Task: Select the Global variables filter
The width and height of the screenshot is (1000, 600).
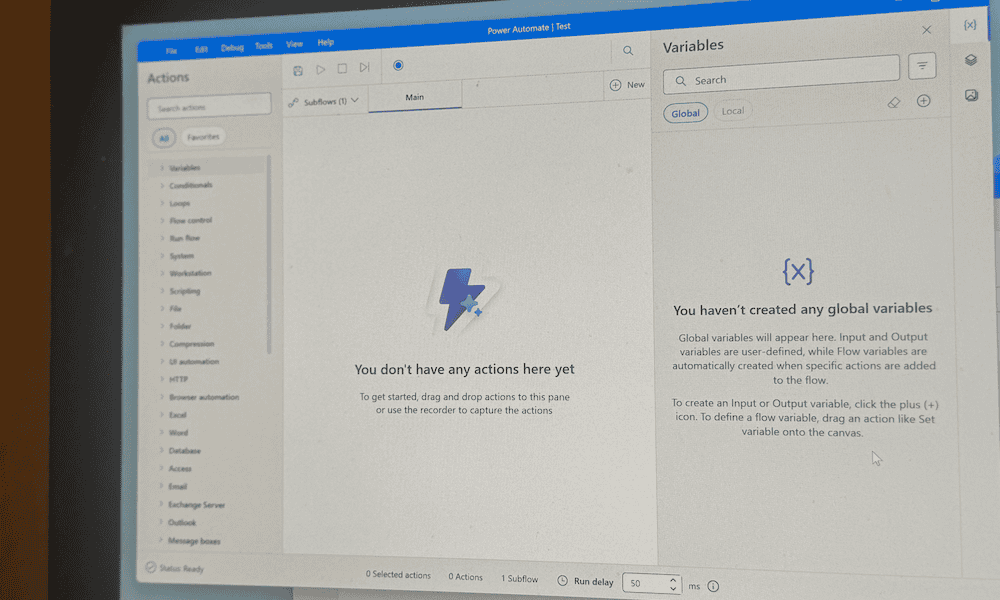Action: click(686, 113)
